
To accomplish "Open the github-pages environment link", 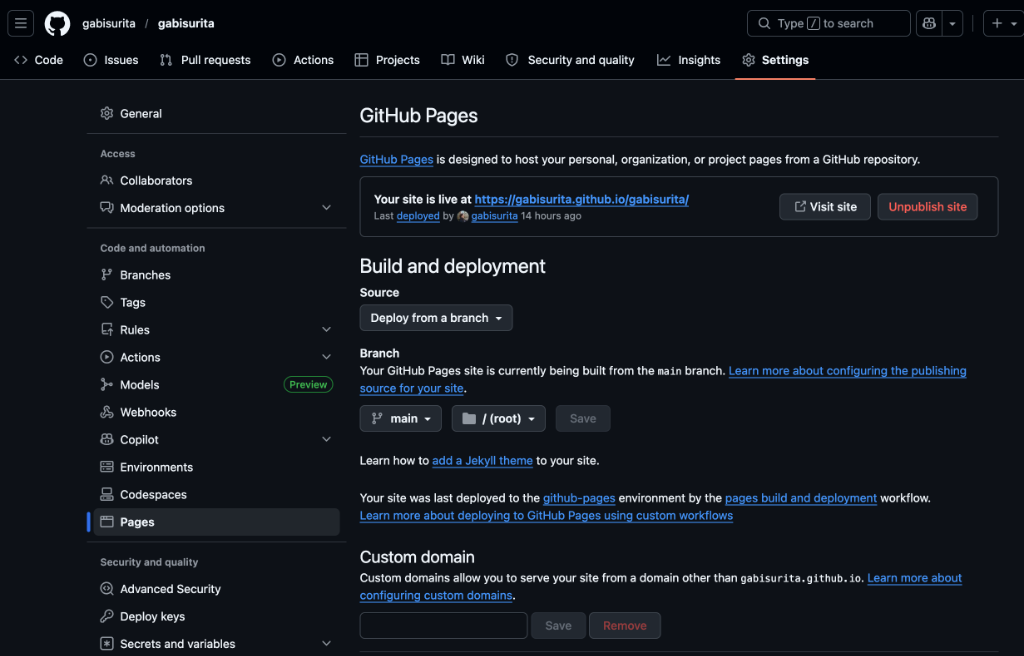I will tap(579, 498).
